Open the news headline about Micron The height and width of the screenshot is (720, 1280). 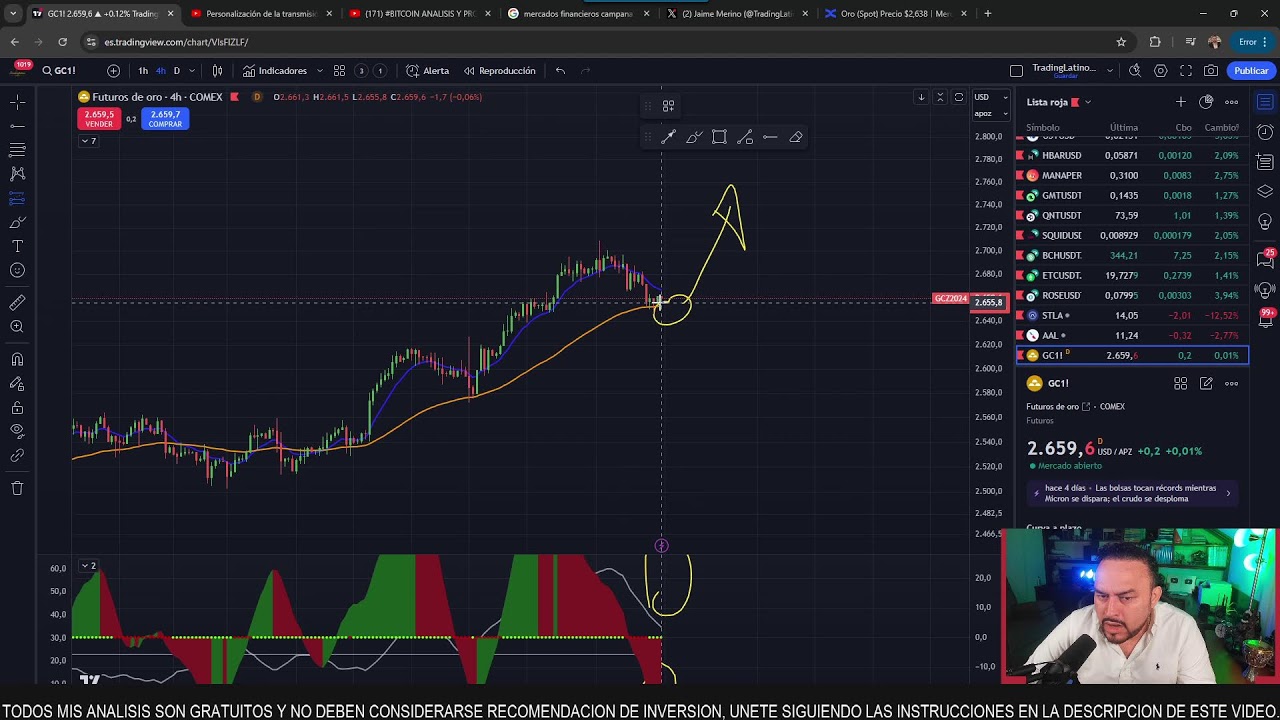tap(1130, 493)
